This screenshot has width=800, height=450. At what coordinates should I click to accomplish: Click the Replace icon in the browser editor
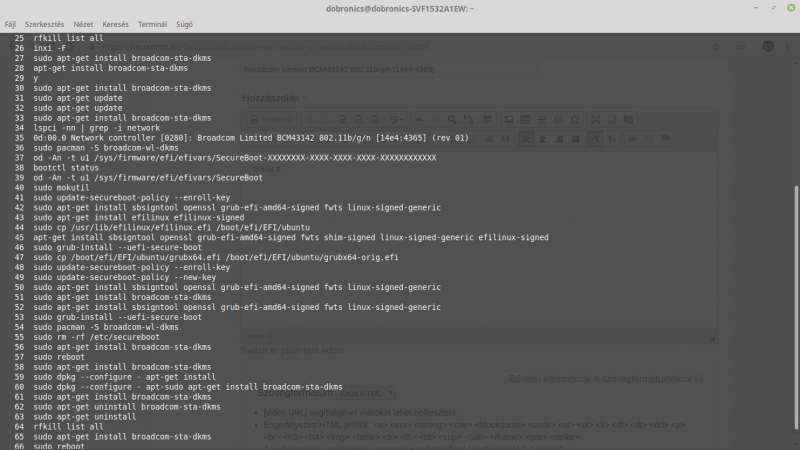(x=468, y=119)
